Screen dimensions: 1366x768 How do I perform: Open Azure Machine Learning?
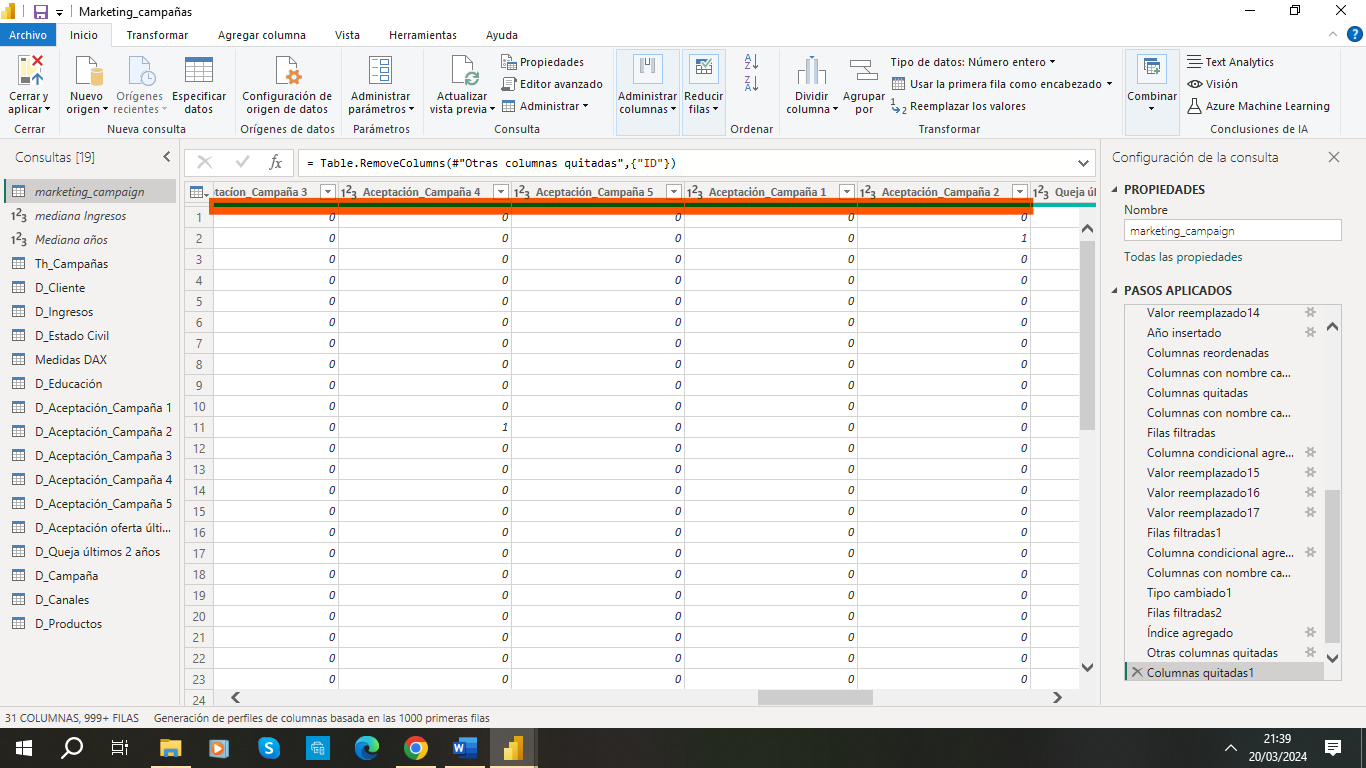coord(1258,106)
